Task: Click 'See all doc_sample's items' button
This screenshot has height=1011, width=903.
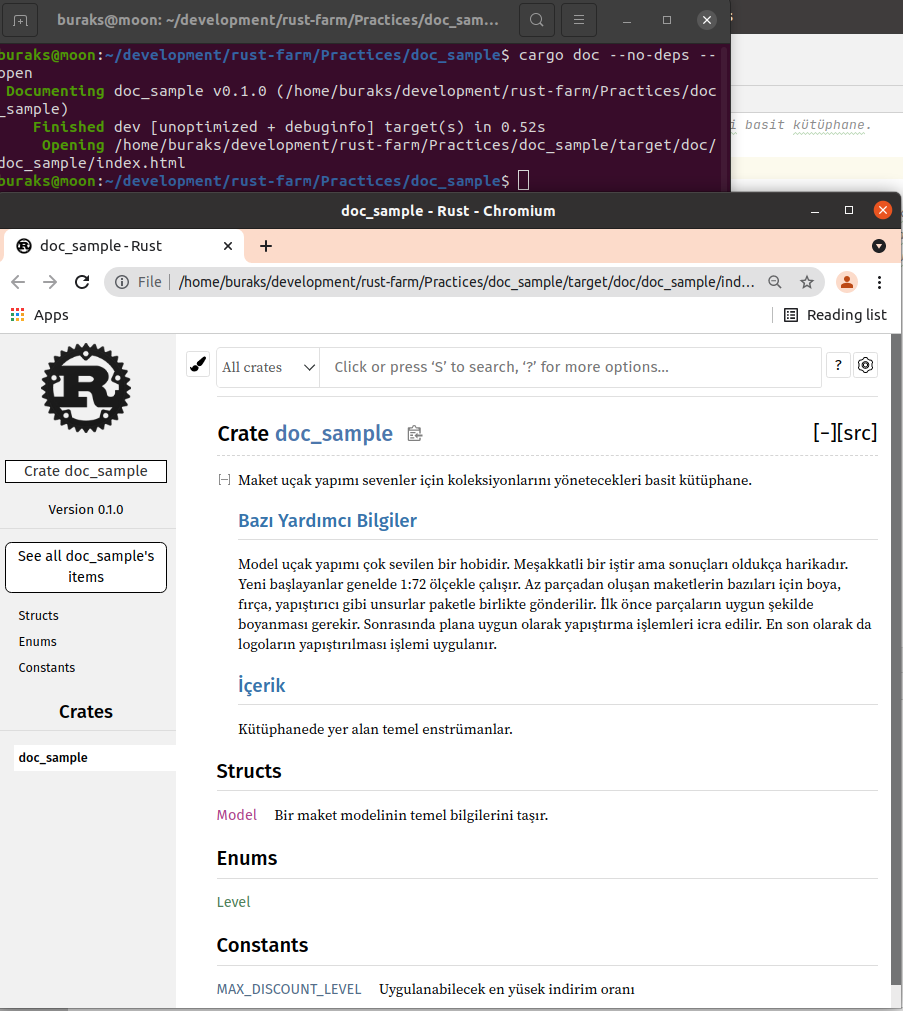Action: pyautogui.click(x=86, y=567)
